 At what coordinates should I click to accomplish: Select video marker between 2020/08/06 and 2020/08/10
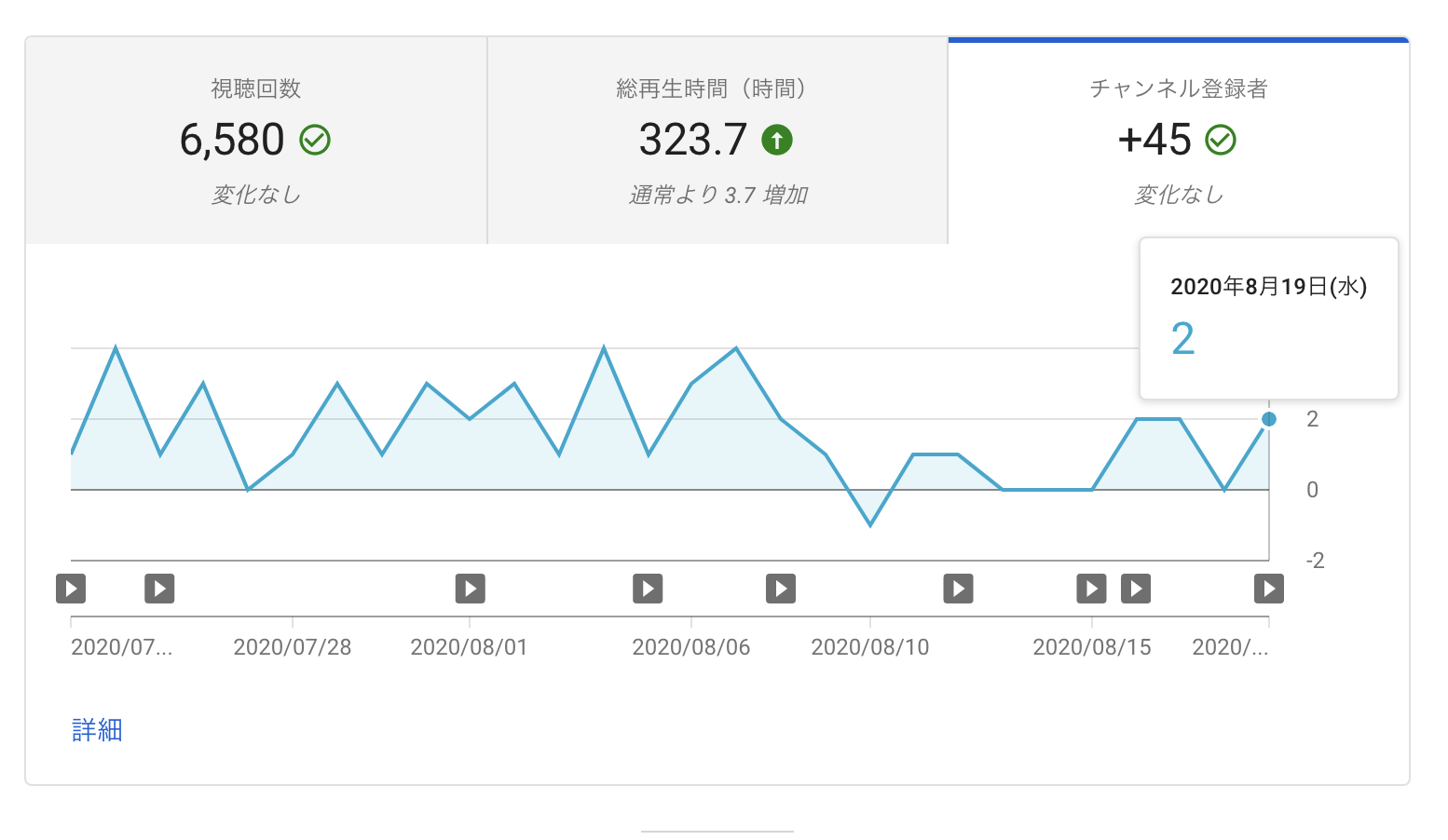[x=781, y=589]
